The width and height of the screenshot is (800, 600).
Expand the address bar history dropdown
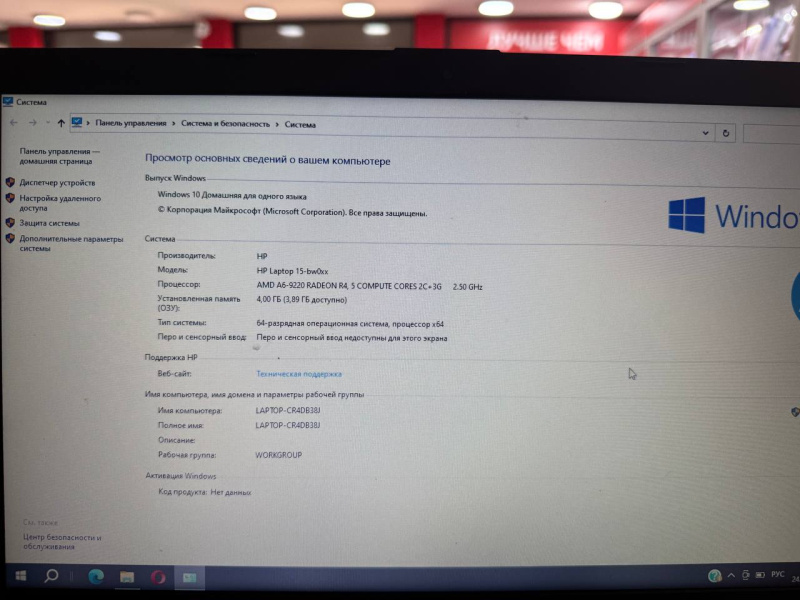pyautogui.click(x=706, y=133)
